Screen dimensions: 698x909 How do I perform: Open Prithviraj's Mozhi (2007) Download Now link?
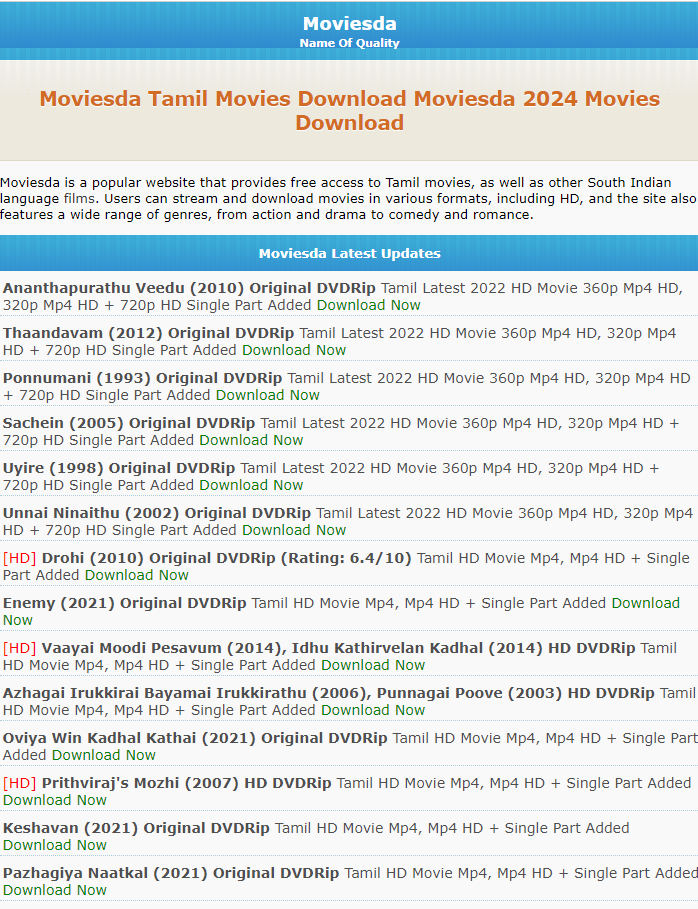pyautogui.click(x=54, y=800)
